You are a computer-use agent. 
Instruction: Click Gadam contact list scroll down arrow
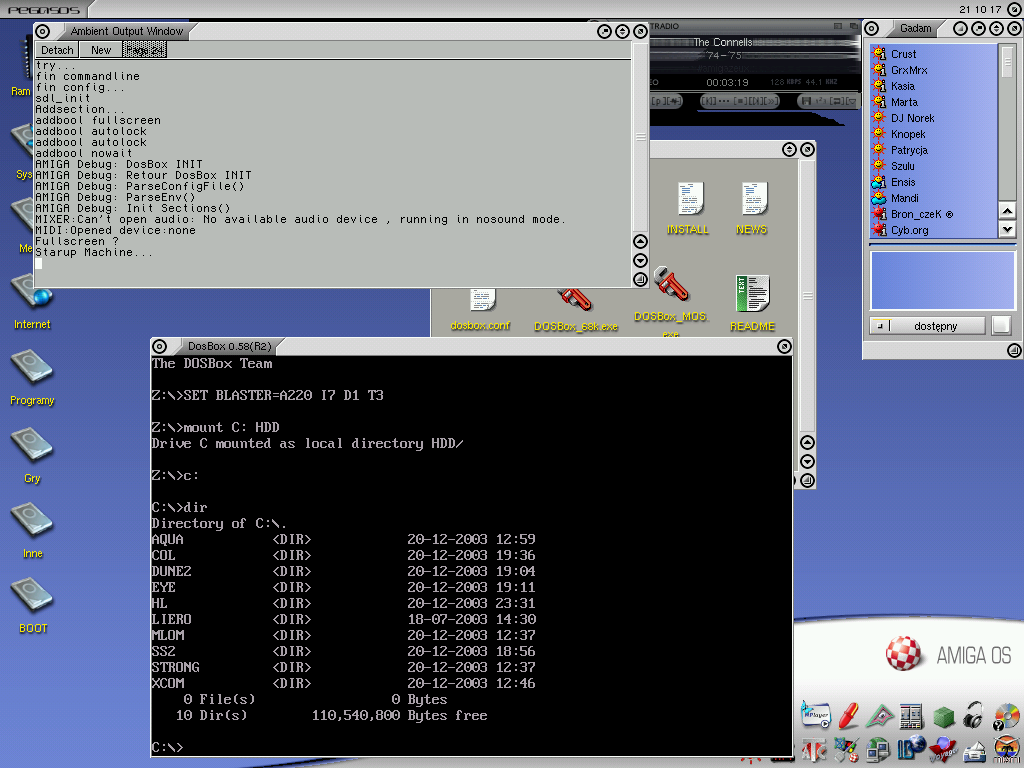tap(1007, 229)
